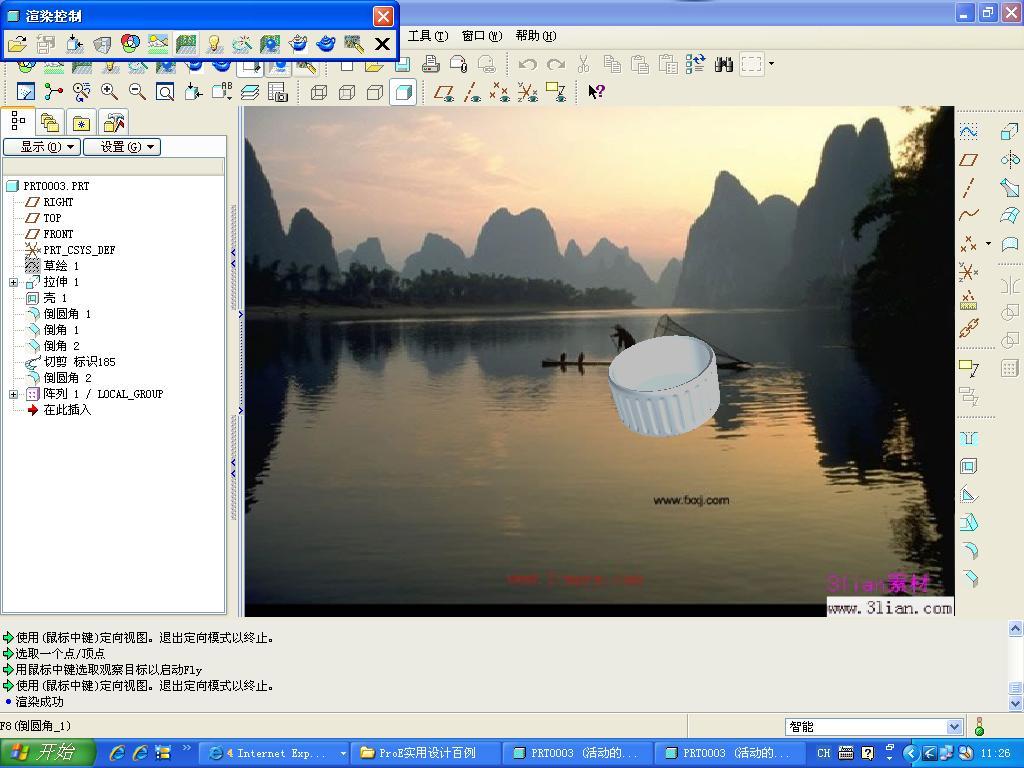1024x768 pixels.
Task: Open the layers icon in toolbar
Action: [x=249, y=92]
